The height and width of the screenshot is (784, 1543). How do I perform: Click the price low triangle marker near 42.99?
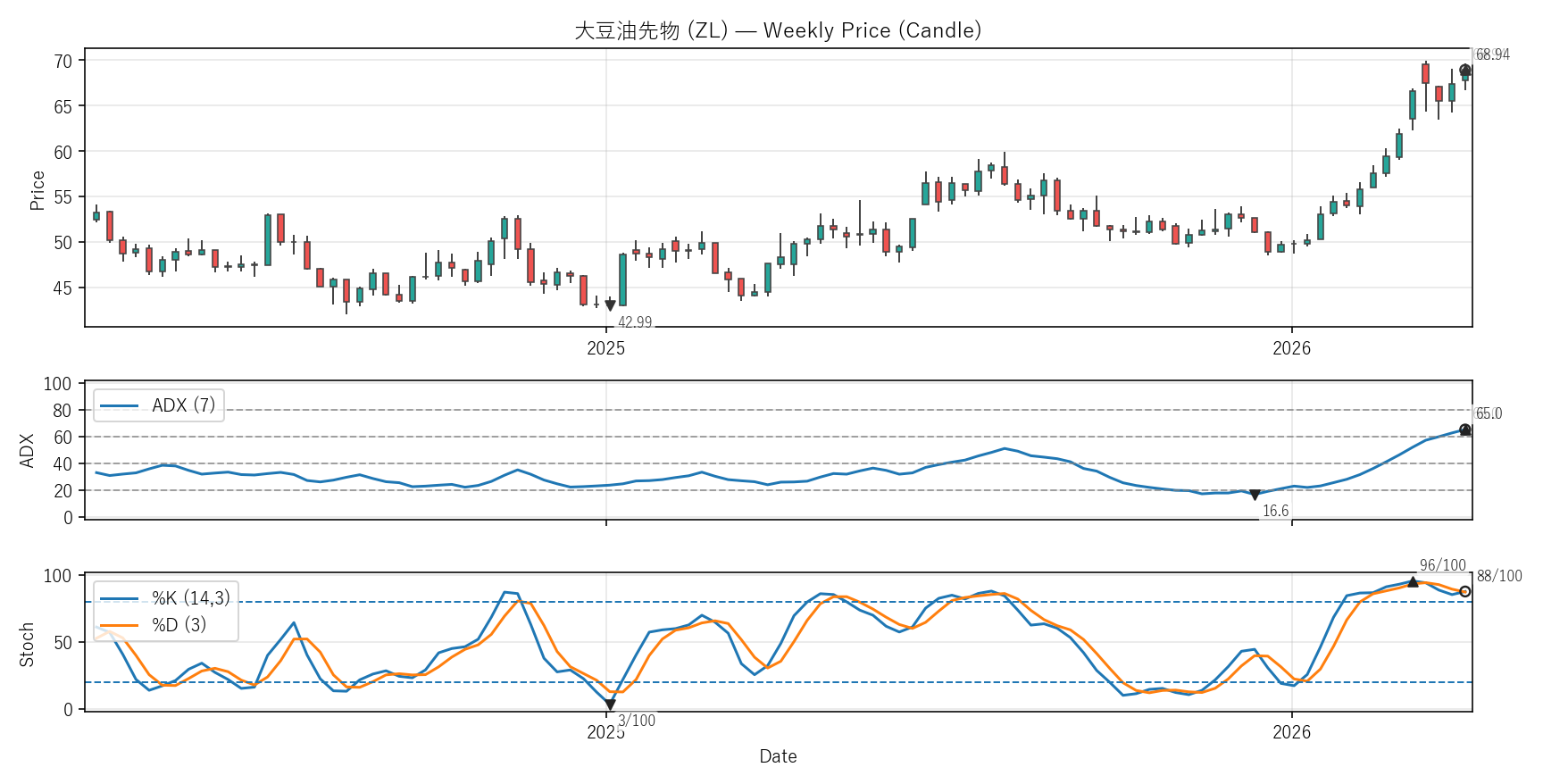coord(610,306)
